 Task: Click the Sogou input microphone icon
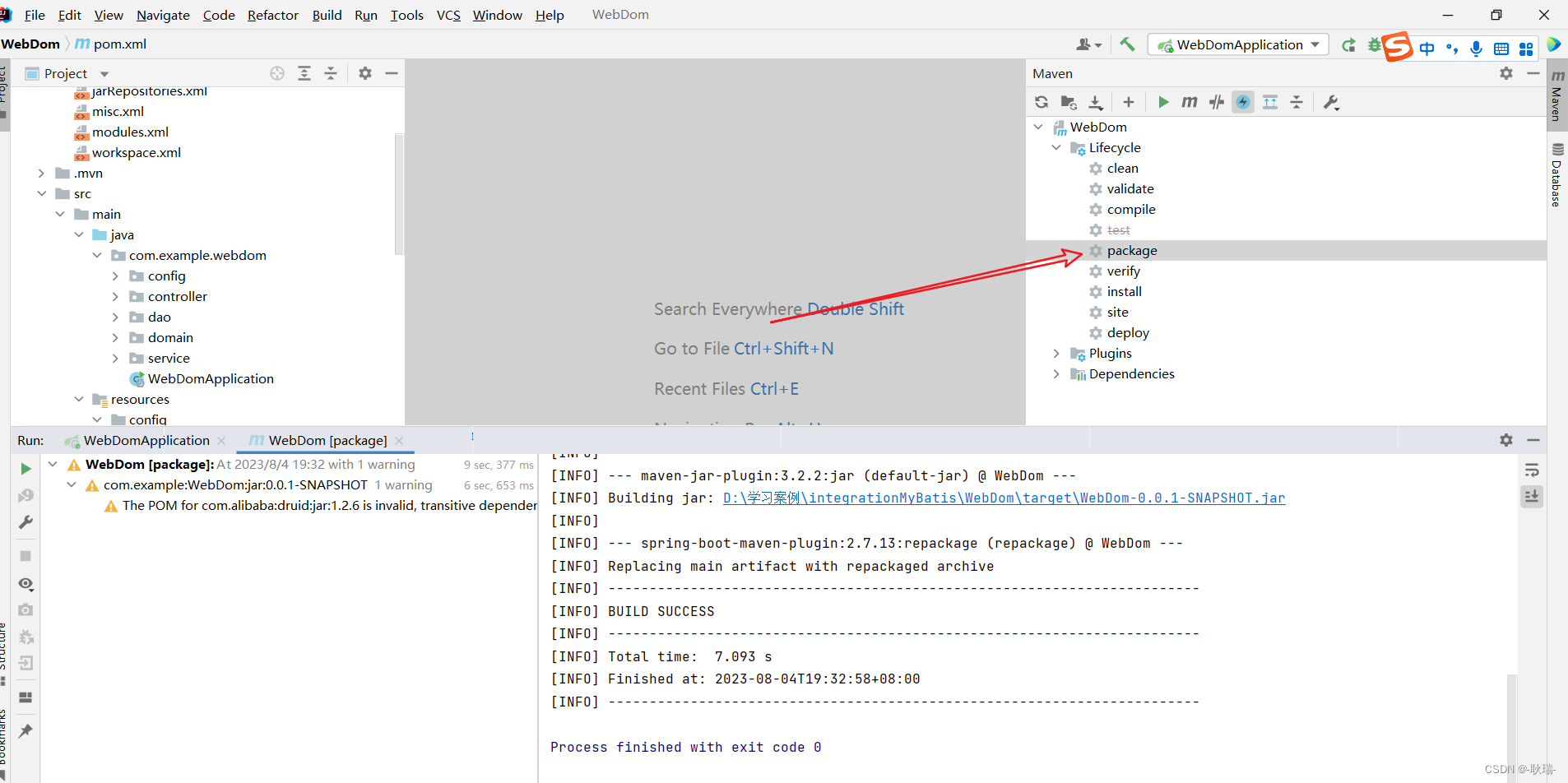(x=1476, y=49)
